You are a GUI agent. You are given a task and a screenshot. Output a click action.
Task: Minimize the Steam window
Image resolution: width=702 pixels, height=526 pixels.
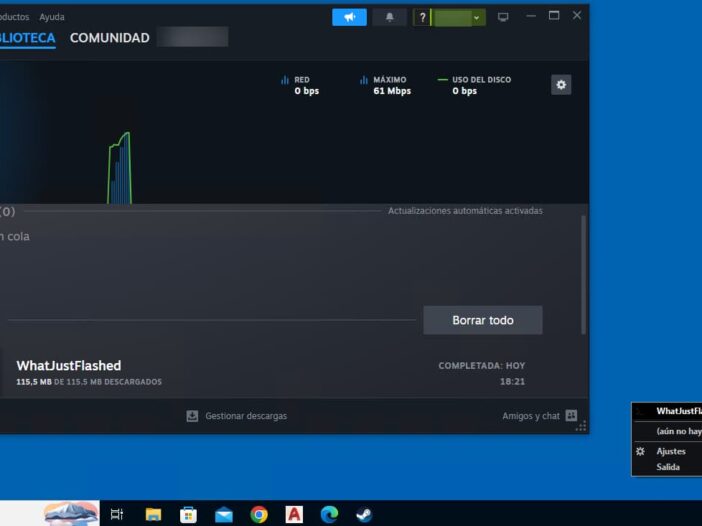pos(531,16)
